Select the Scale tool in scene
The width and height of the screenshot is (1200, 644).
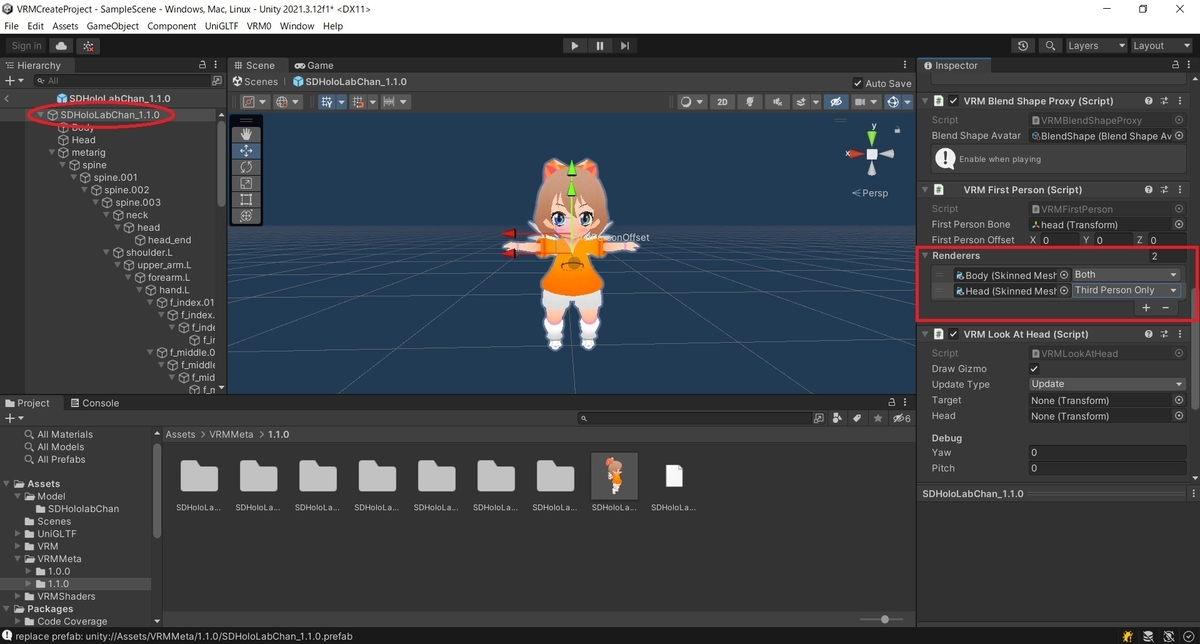(x=247, y=183)
